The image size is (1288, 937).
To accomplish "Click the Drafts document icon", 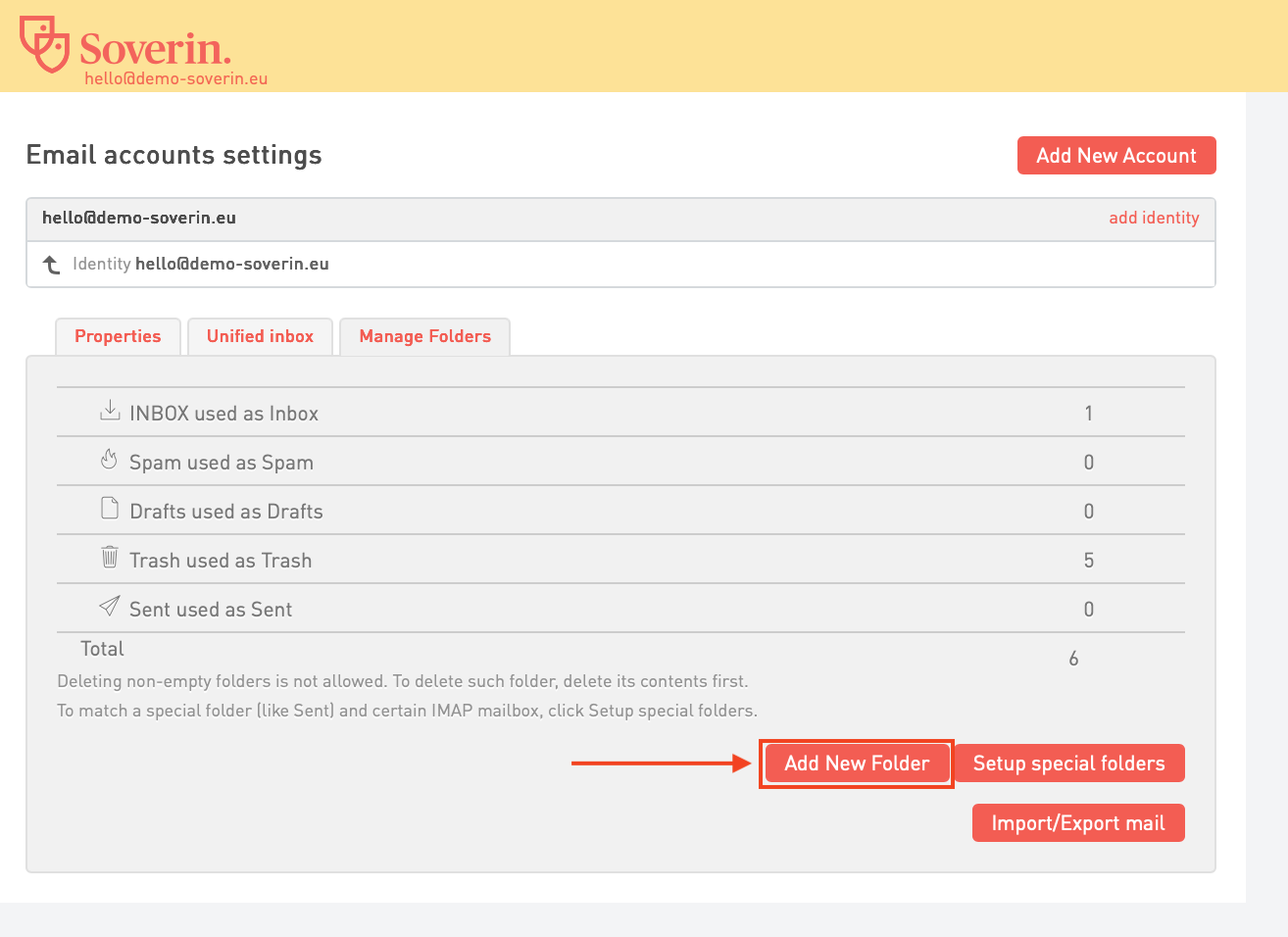I will coord(110,509).
